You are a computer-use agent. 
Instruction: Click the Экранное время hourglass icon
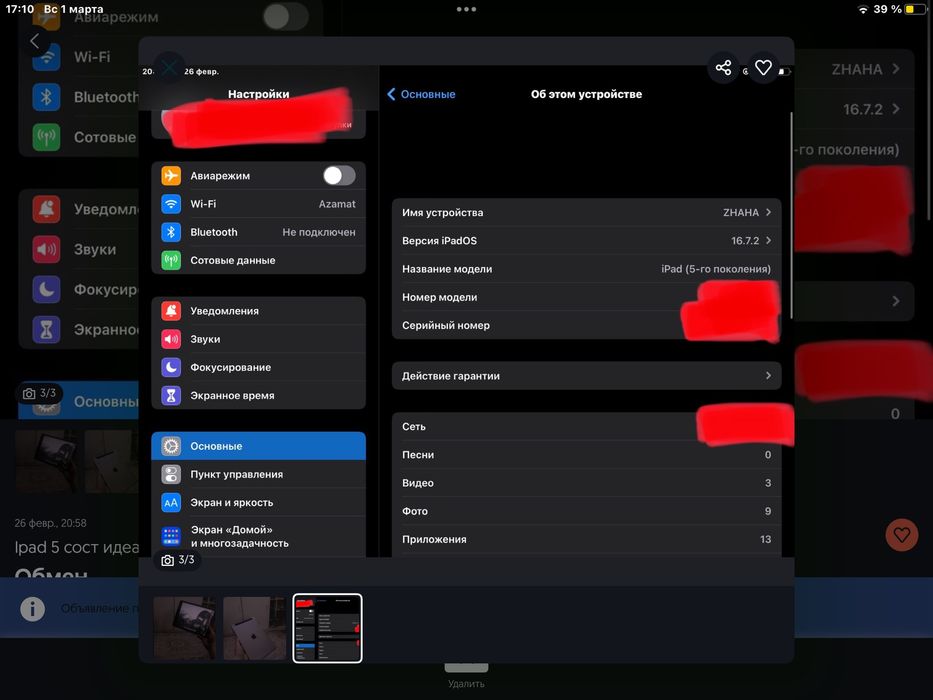(x=171, y=395)
